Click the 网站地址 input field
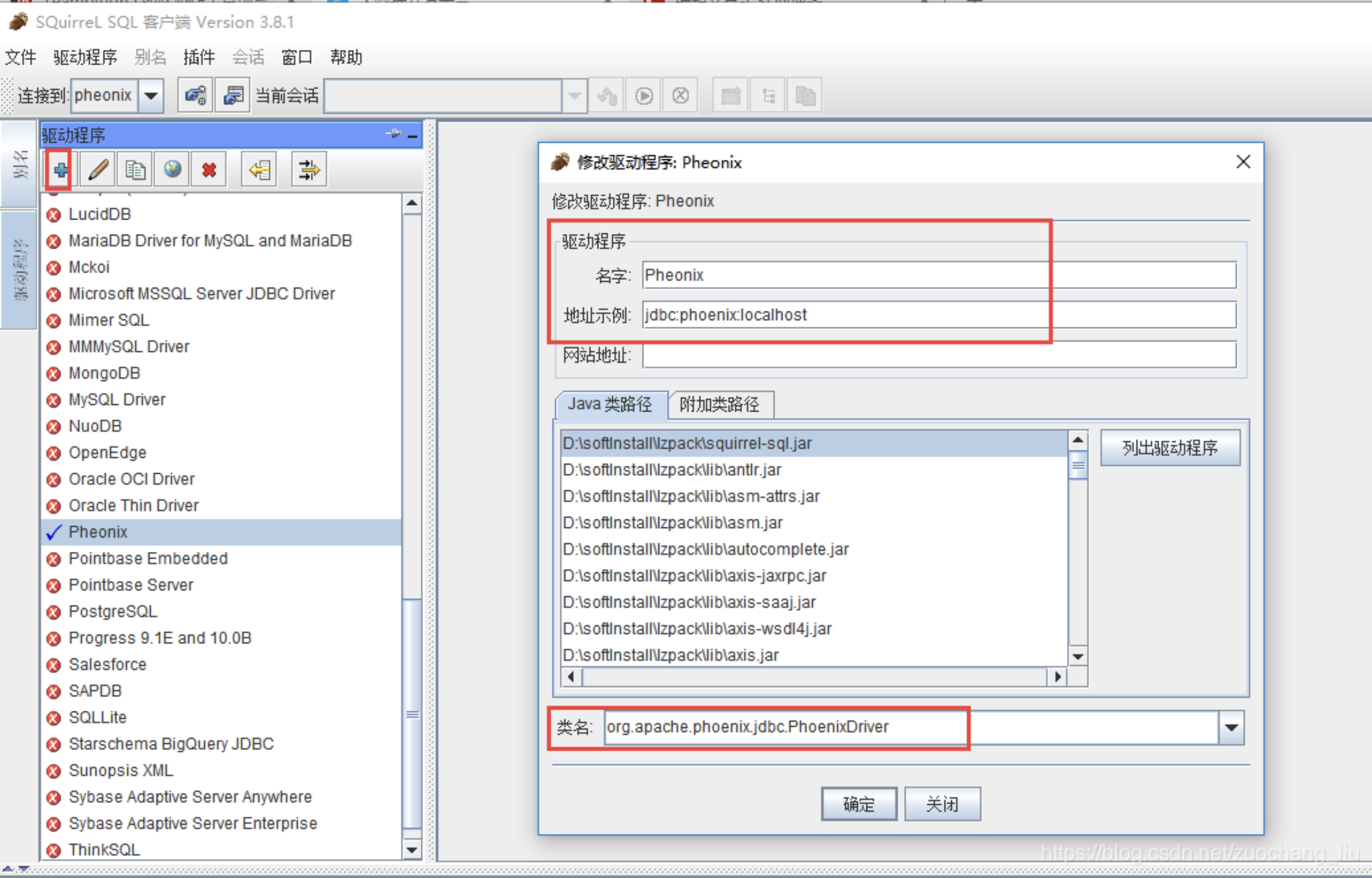The width and height of the screenshot is (1372, 878). pos(939,355)
